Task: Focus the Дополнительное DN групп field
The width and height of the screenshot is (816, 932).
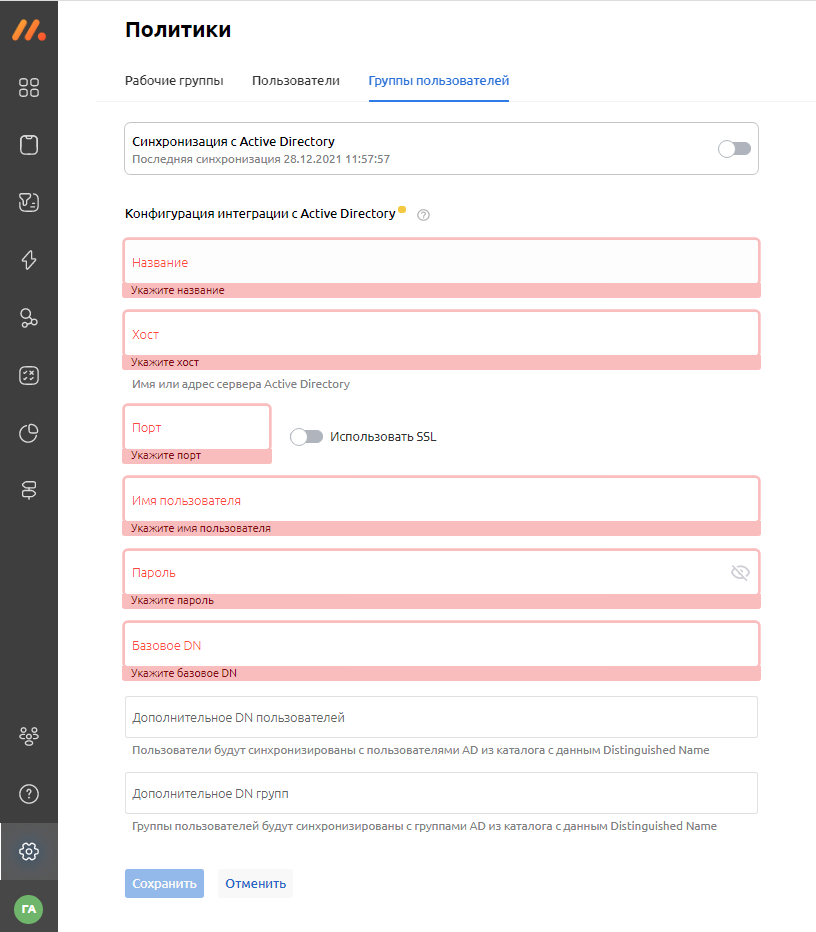Action: (441, 793)
